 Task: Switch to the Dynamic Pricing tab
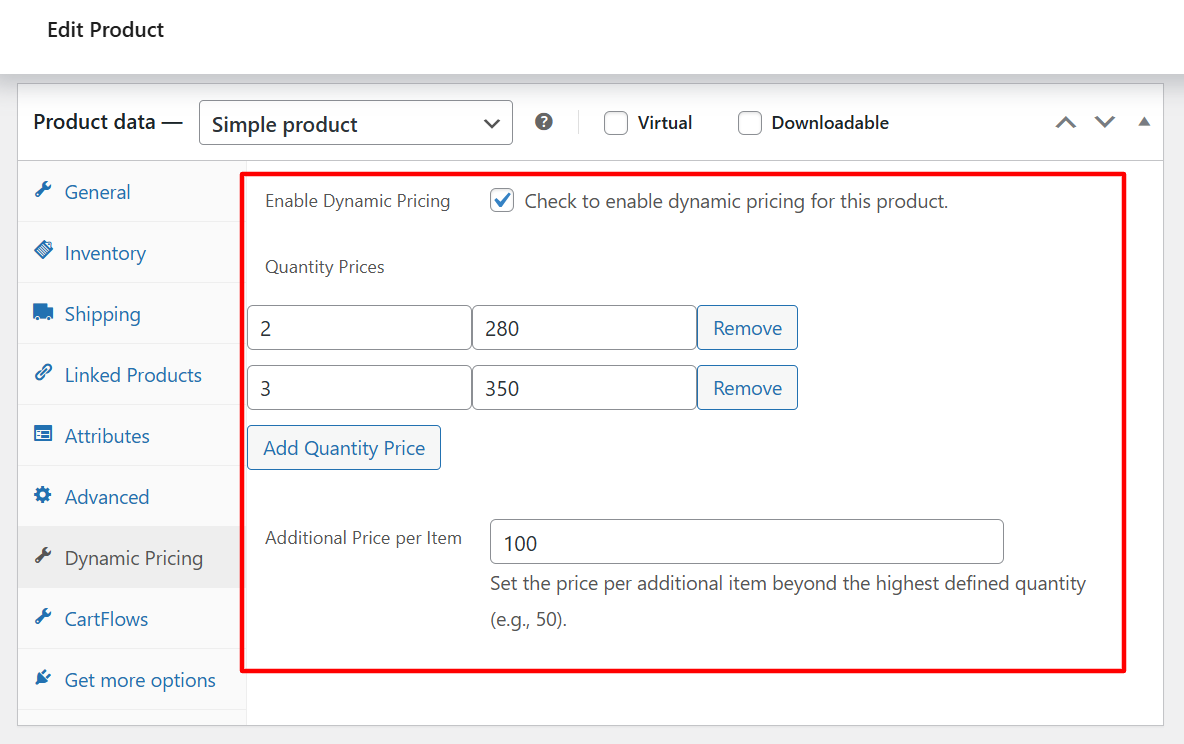pos(133,558)
